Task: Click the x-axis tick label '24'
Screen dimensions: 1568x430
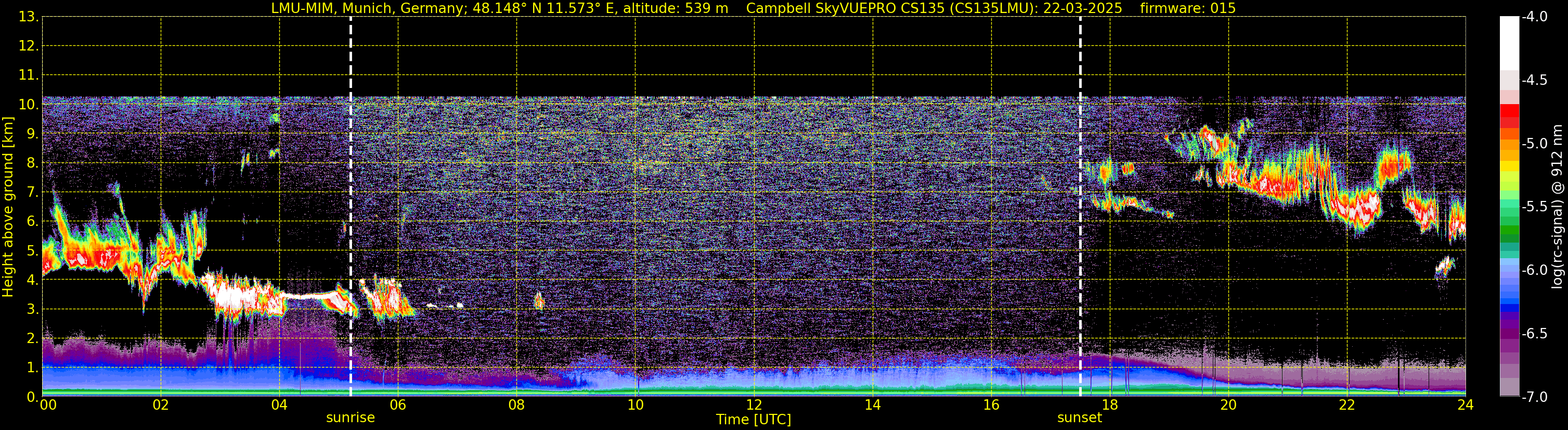Action: tap(1466, 405)
